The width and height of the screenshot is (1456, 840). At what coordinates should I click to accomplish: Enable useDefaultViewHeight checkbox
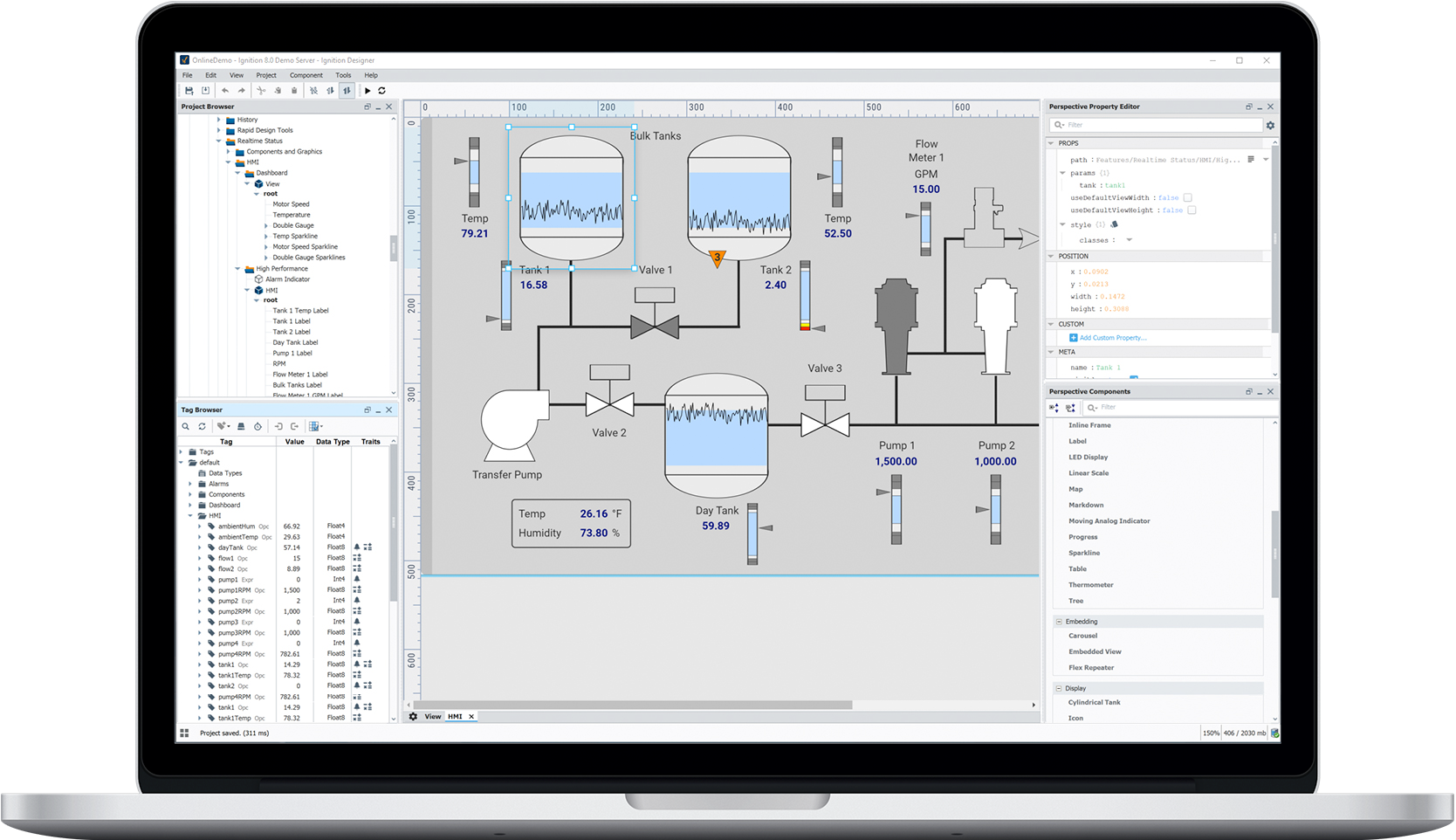pos(1190,210)
